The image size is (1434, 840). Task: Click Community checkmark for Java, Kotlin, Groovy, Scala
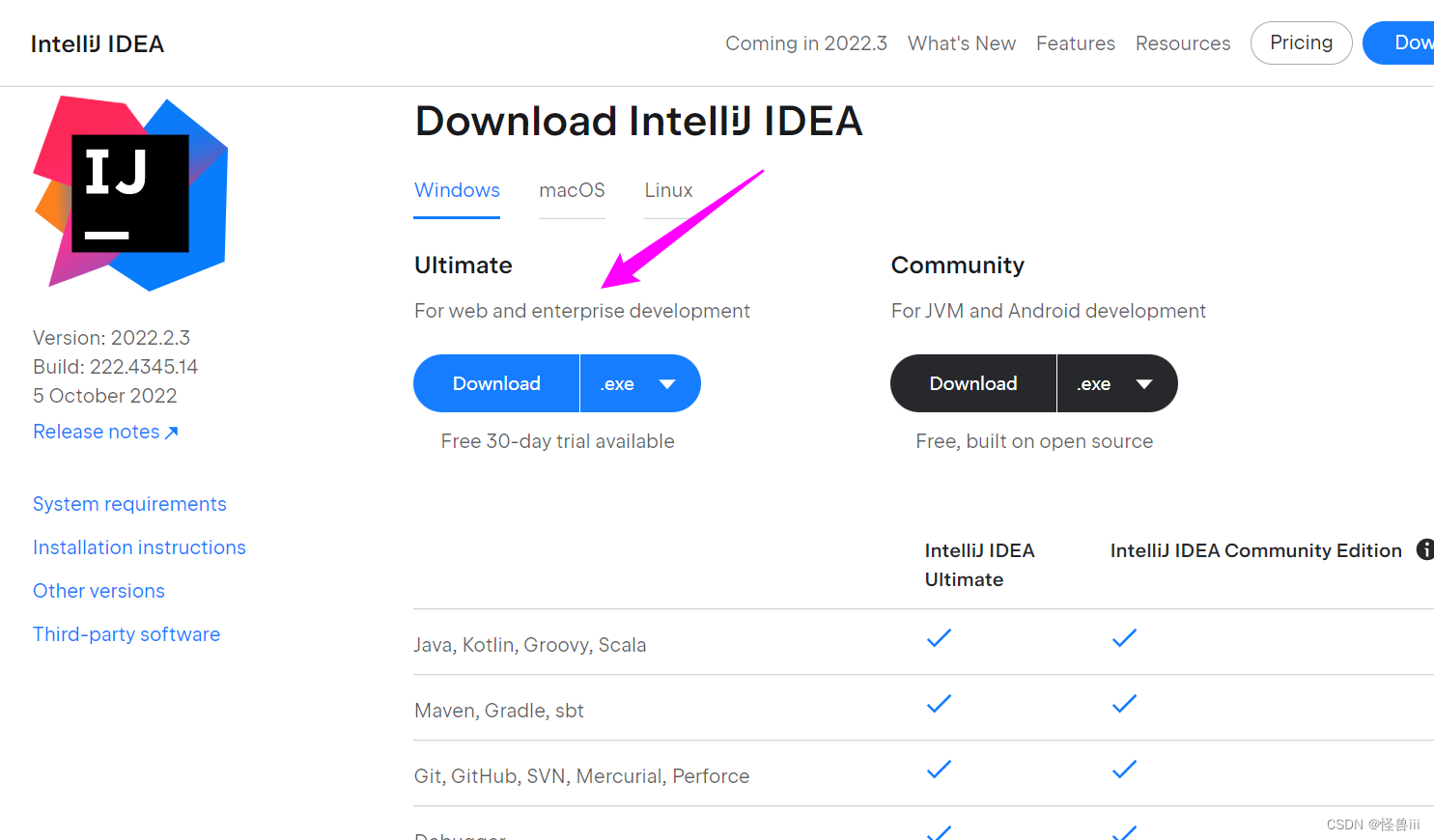pos(1124,638)
